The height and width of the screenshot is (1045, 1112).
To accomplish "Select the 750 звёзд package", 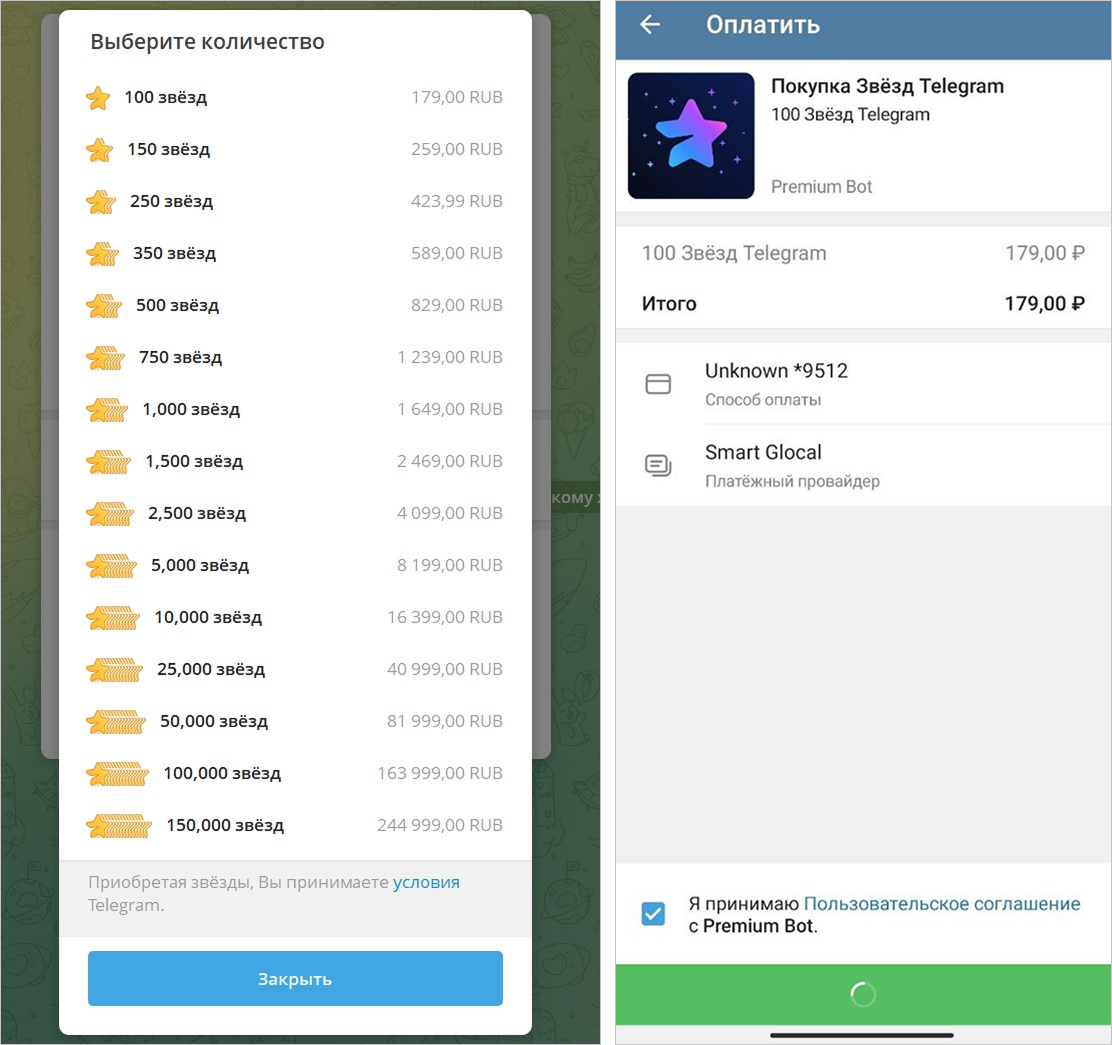I will (x=294, y=357).
